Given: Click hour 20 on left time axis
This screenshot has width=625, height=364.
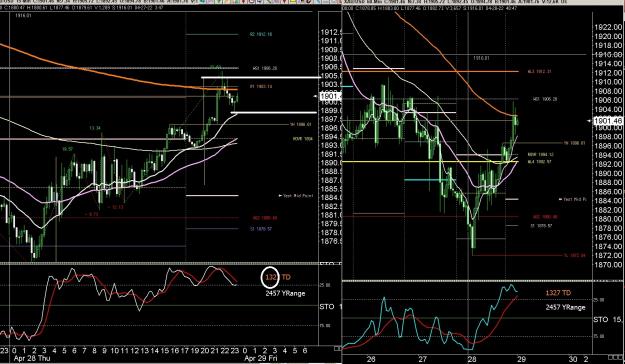Looking at the screenshot, I should point(205,350).
